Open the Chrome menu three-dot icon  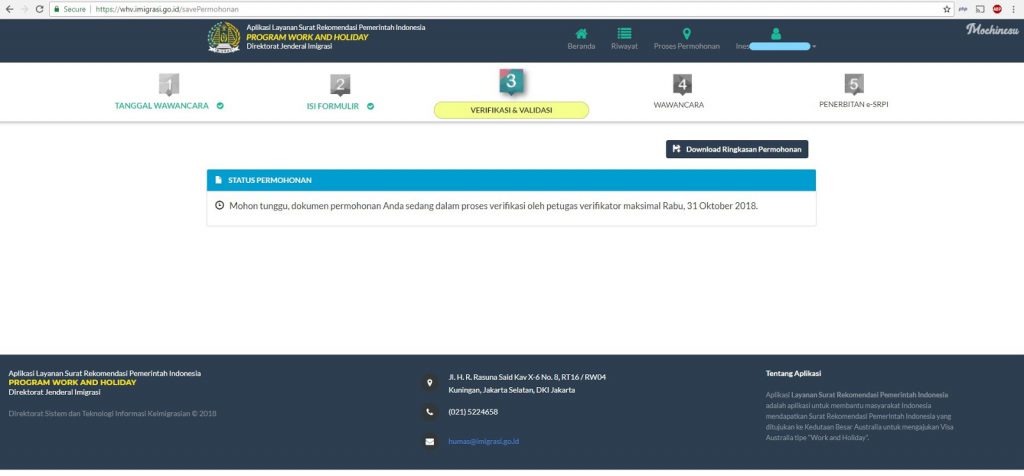(x=1014, y=9)
